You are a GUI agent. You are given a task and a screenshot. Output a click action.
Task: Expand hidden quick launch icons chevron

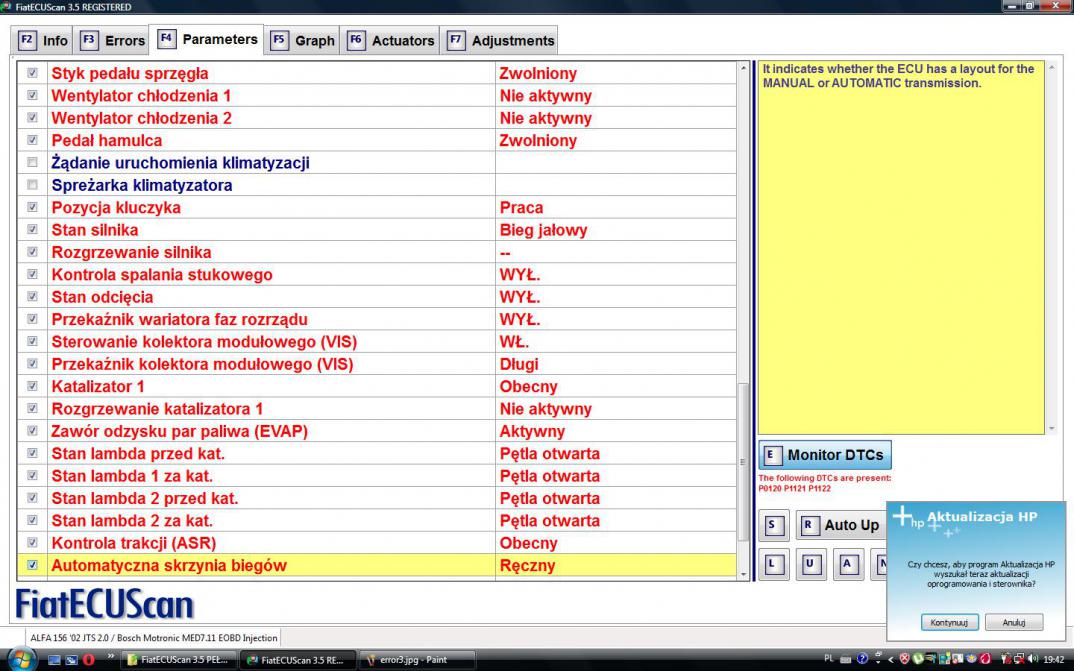tap(110, 658)
